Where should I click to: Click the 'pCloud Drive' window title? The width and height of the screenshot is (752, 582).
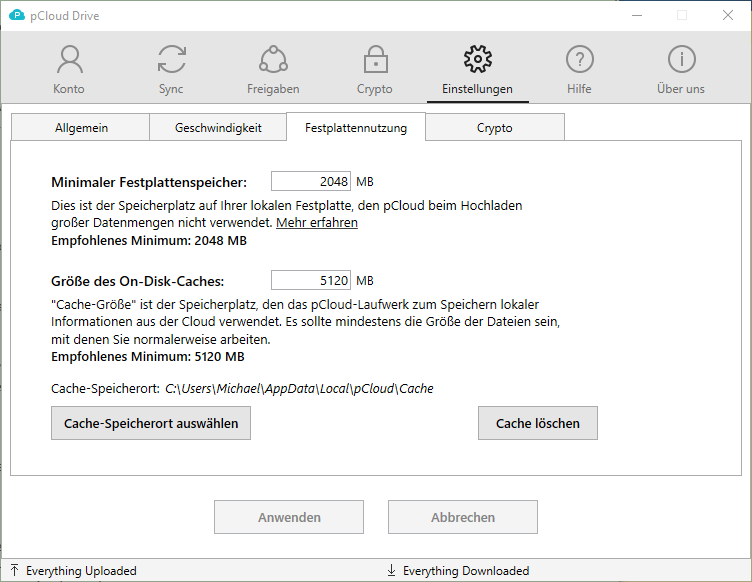click(65, 16)
